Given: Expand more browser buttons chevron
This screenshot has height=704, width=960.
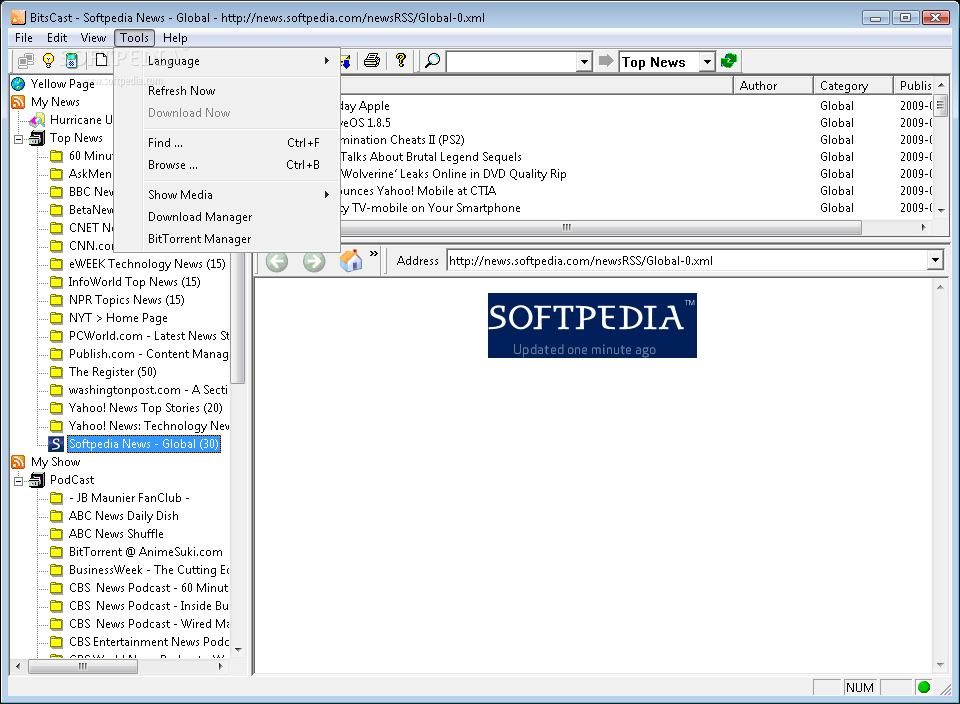Looking at the screenshot, I should pyautogui.click(x=373, y=253).
